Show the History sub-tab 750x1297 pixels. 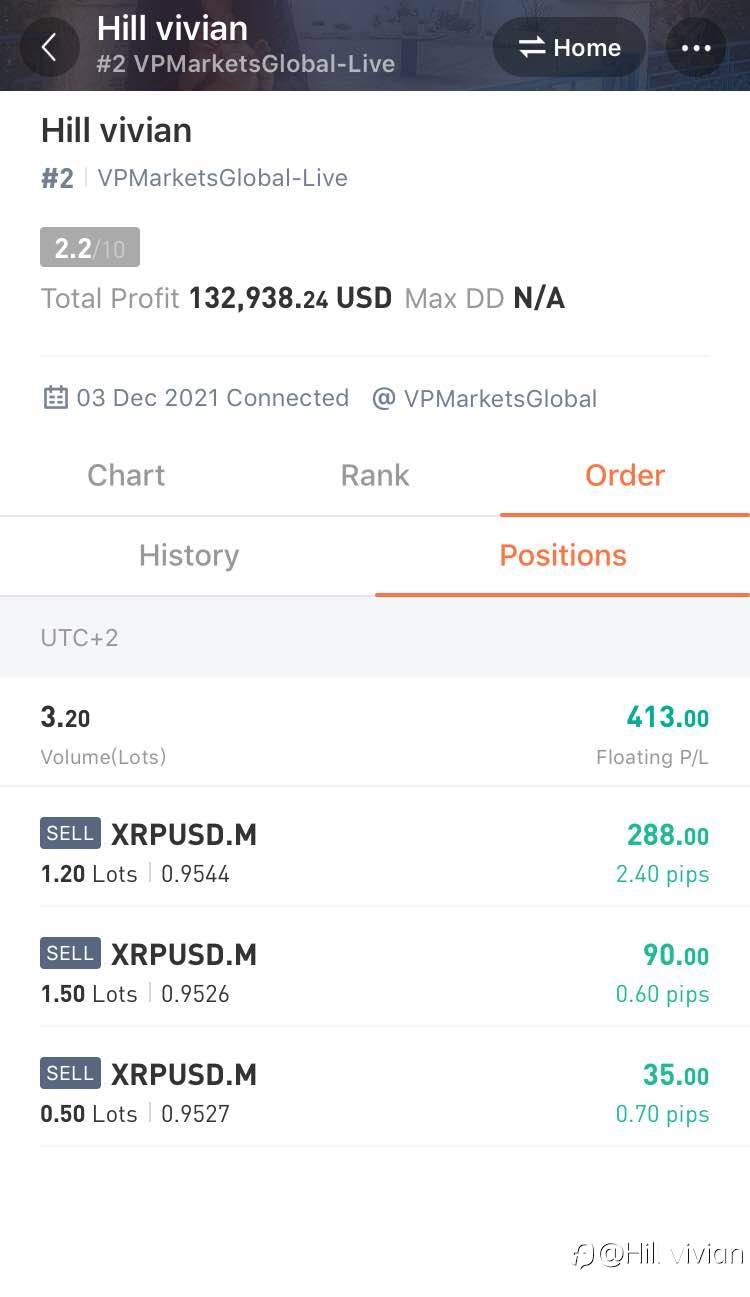pyautogui.click(x=189, y=555)
